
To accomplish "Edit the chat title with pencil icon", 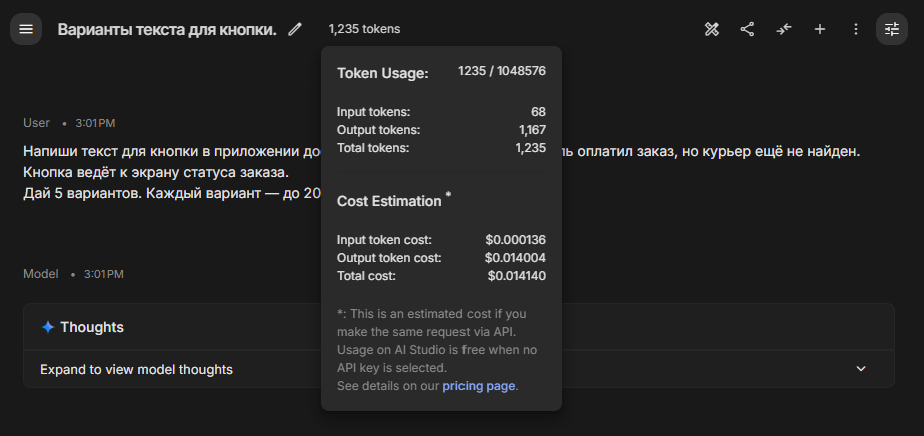I will [x=295, y=29].
